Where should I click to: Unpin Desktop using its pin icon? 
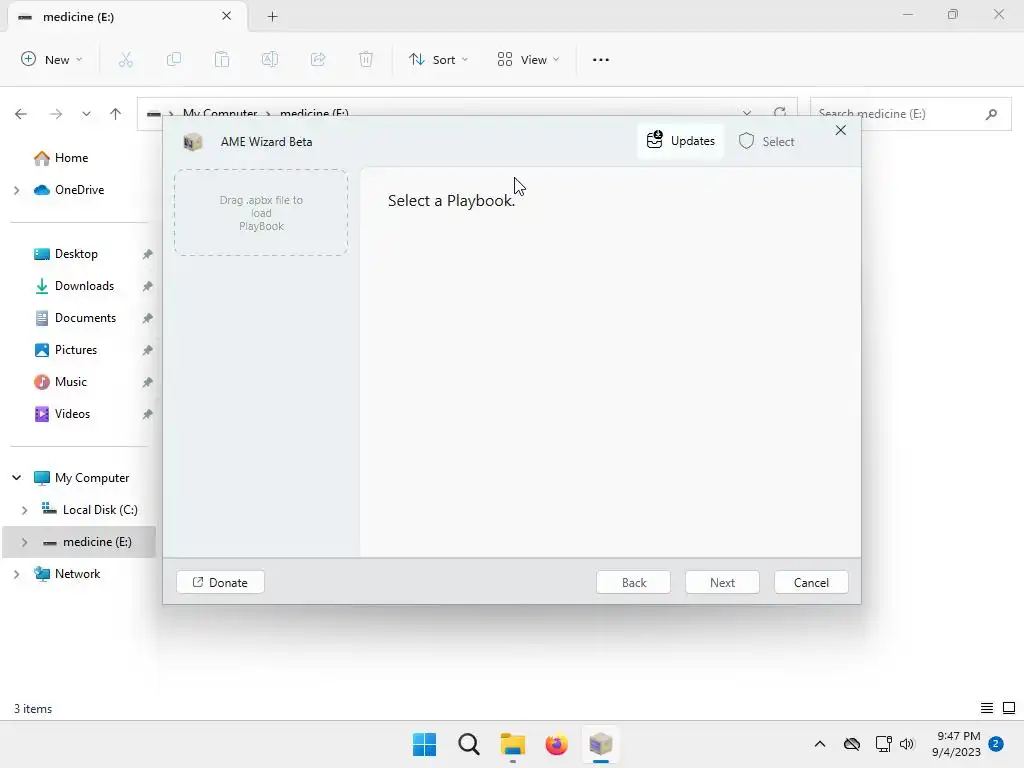click(x=148, y=254)
